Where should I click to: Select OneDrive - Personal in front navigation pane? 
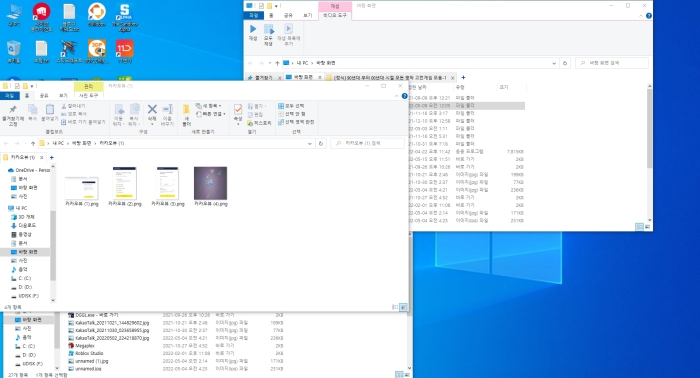tap(29, 170)
